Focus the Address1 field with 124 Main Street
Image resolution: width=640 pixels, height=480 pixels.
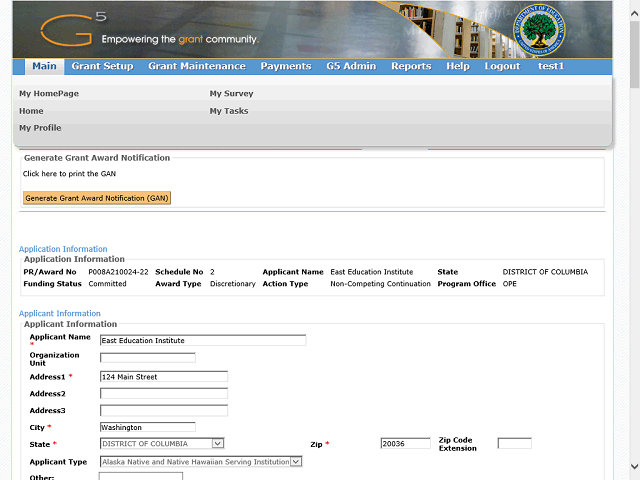(x=164, y=377)
